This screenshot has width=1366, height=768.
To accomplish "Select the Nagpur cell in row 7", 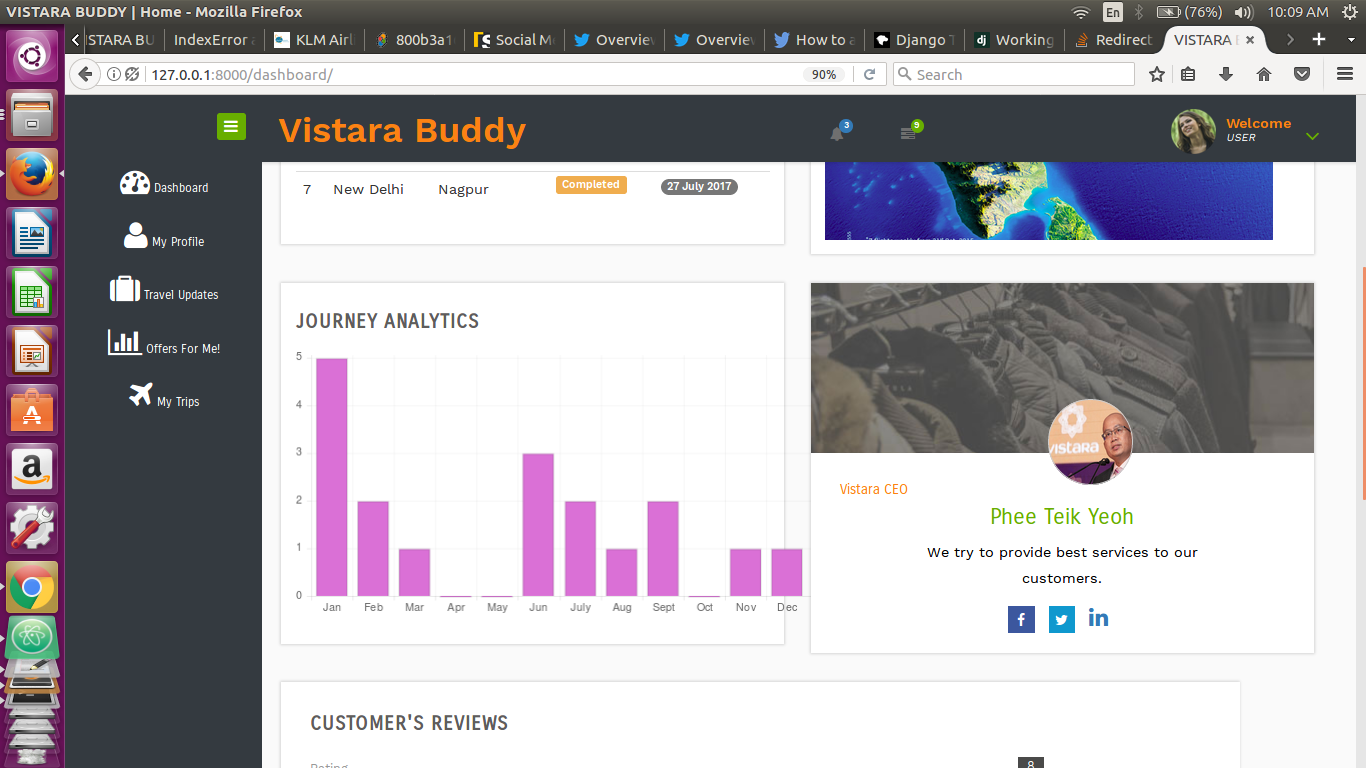I will [463, 190].
